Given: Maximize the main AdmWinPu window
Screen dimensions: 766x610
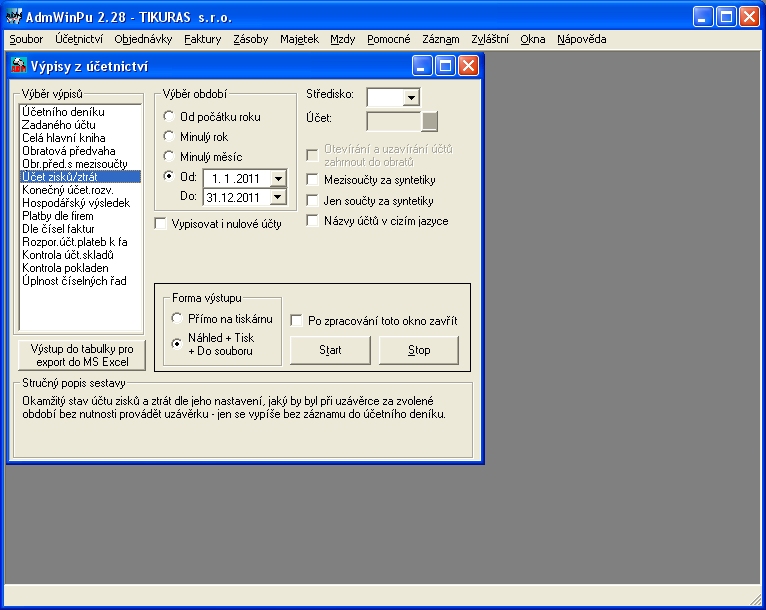Looking at the screenshot, I should (726, 17).
